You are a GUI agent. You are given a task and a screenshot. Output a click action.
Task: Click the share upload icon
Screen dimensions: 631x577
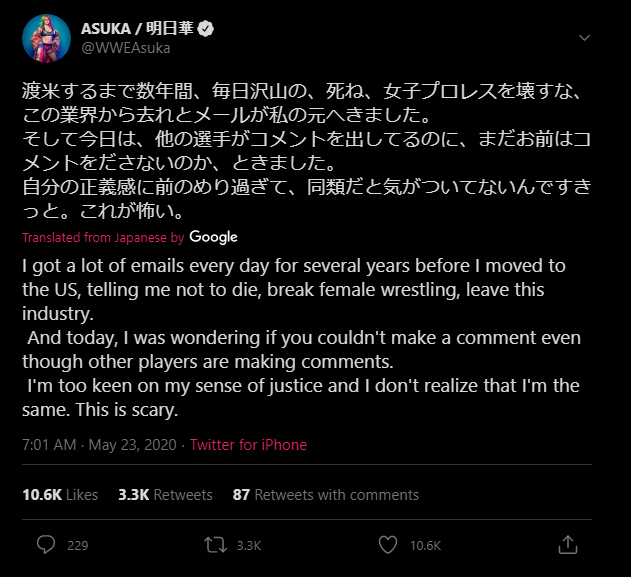[567, 545]
